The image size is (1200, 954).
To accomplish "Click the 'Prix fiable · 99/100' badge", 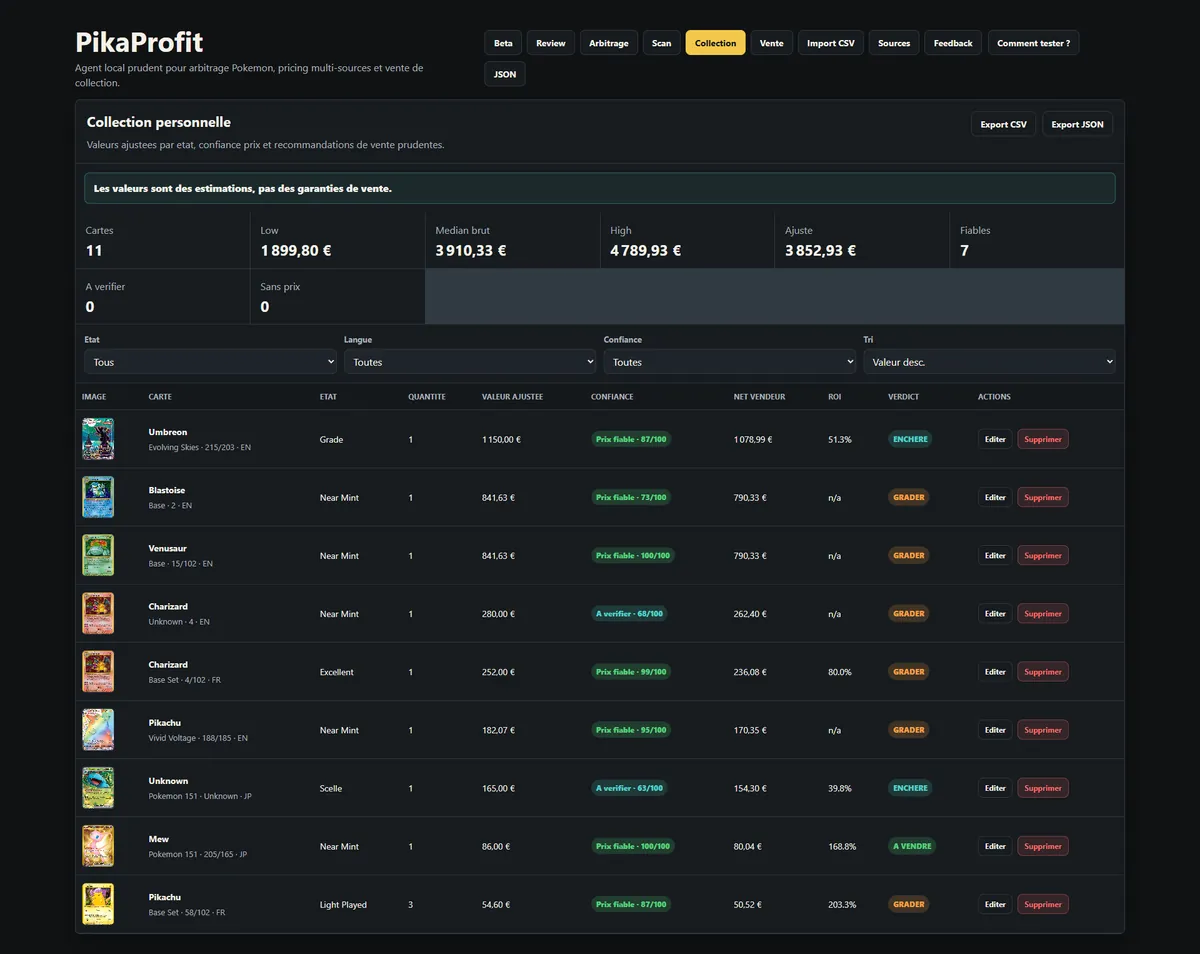I will [x=631, y=672].
